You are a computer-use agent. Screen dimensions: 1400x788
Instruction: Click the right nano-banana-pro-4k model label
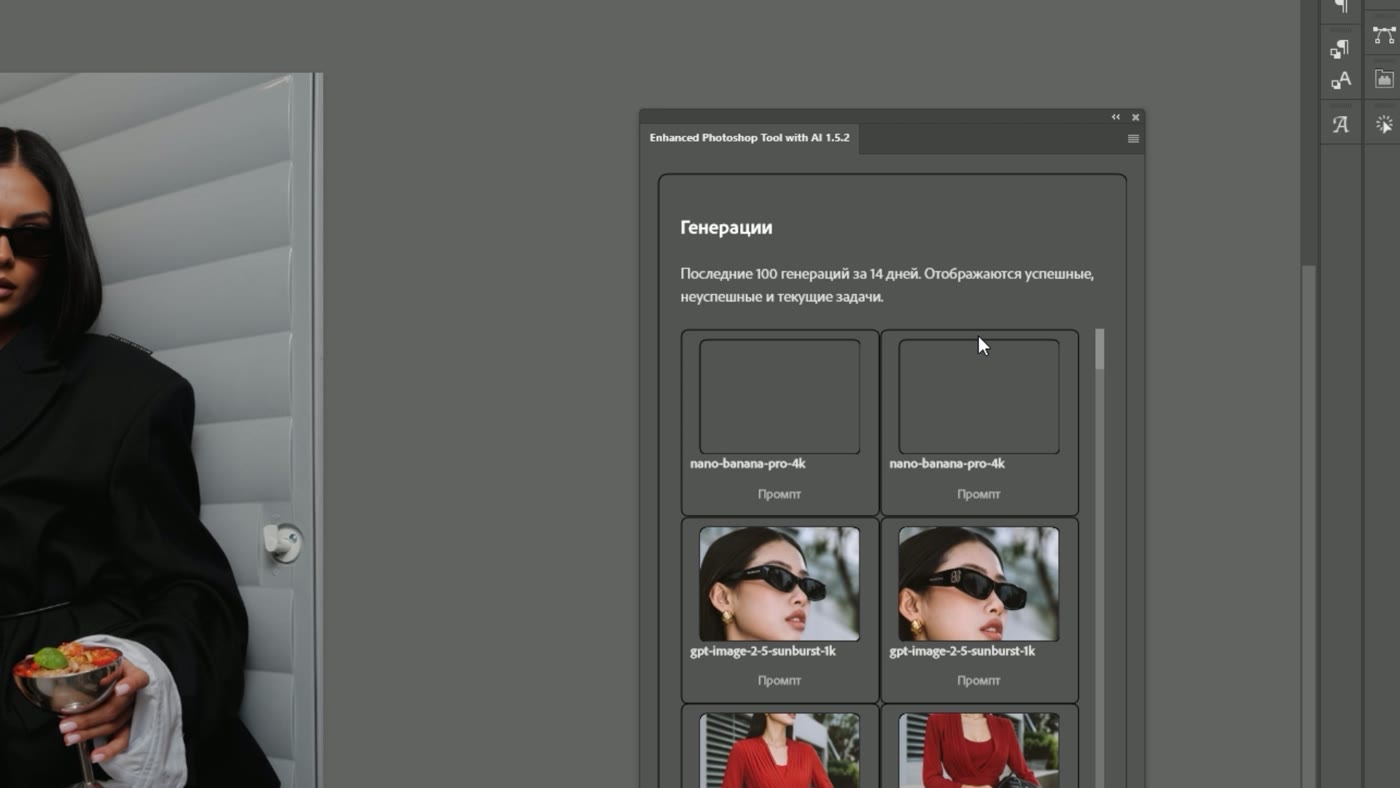click(x=947, y=464)
